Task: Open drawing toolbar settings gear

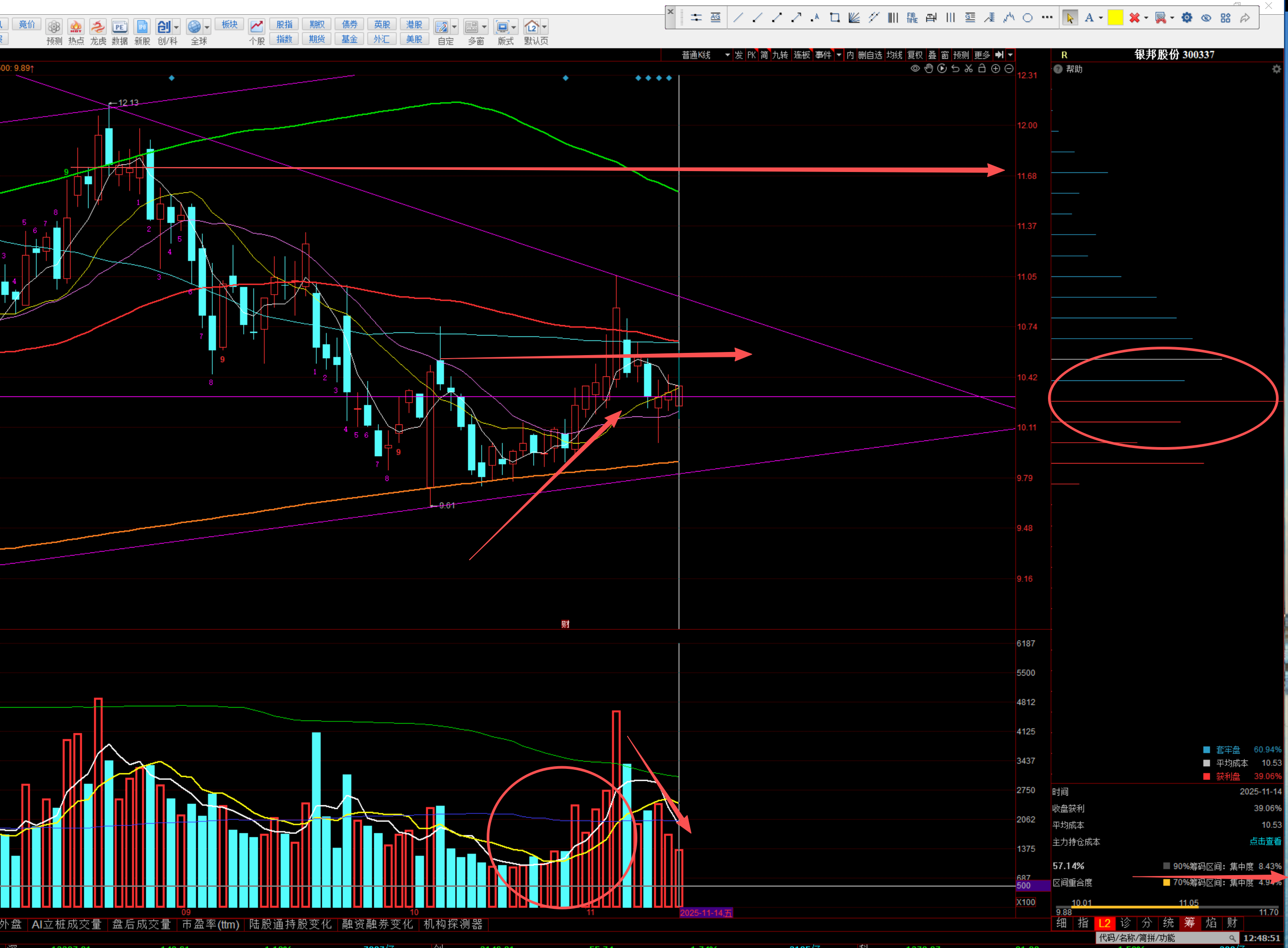Action: (1187, 18)
